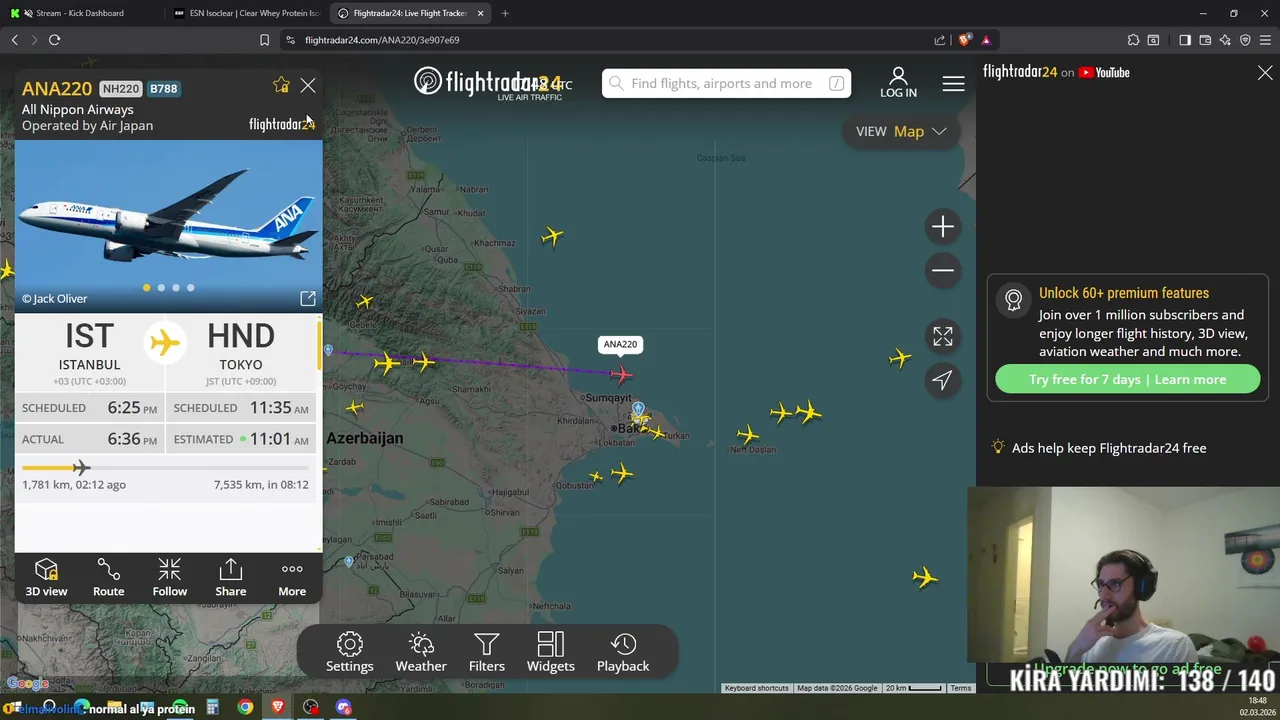Viewport: 1280px width, 720px height.
Task: Open flight Playback
Action: pos(623,652)
